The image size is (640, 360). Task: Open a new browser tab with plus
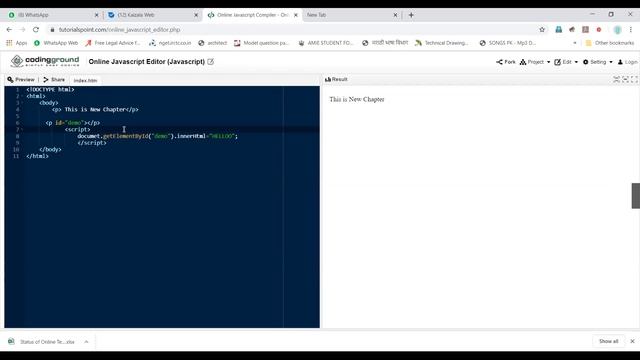(411, 15)
